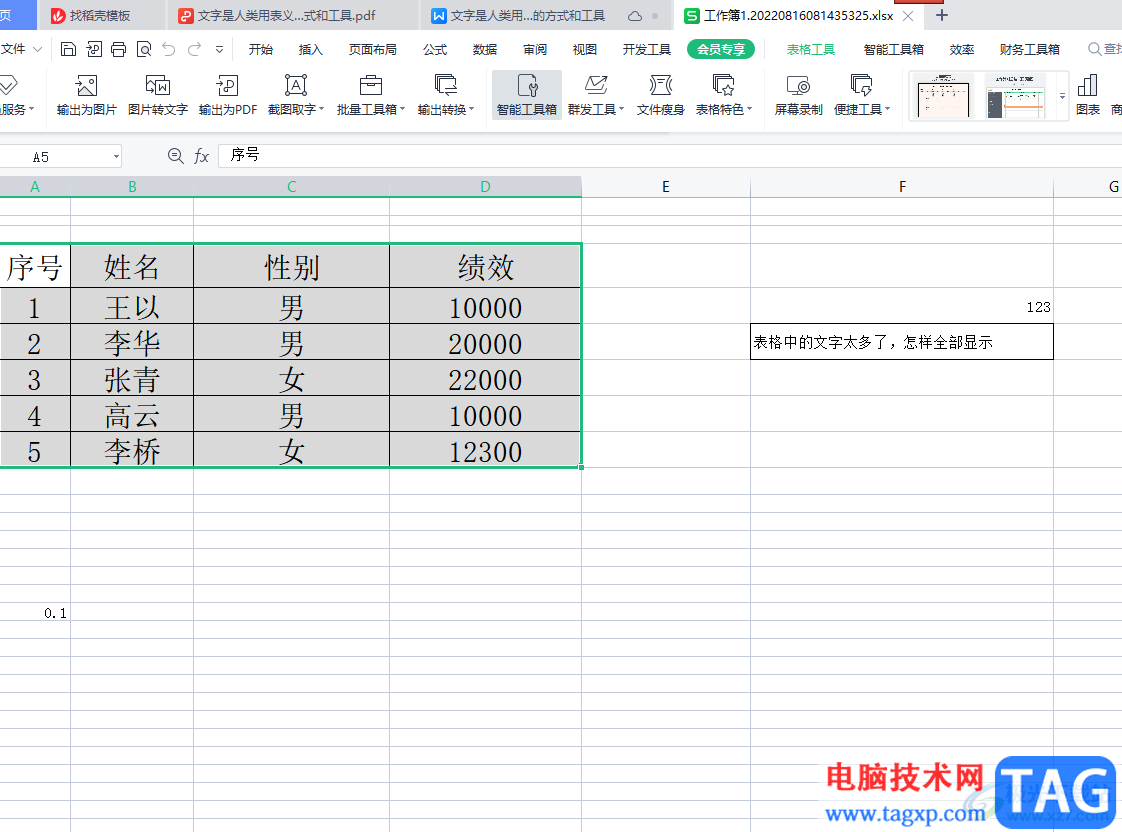Switch to 财务工具箱 tab

click(x=1030, y=49)
